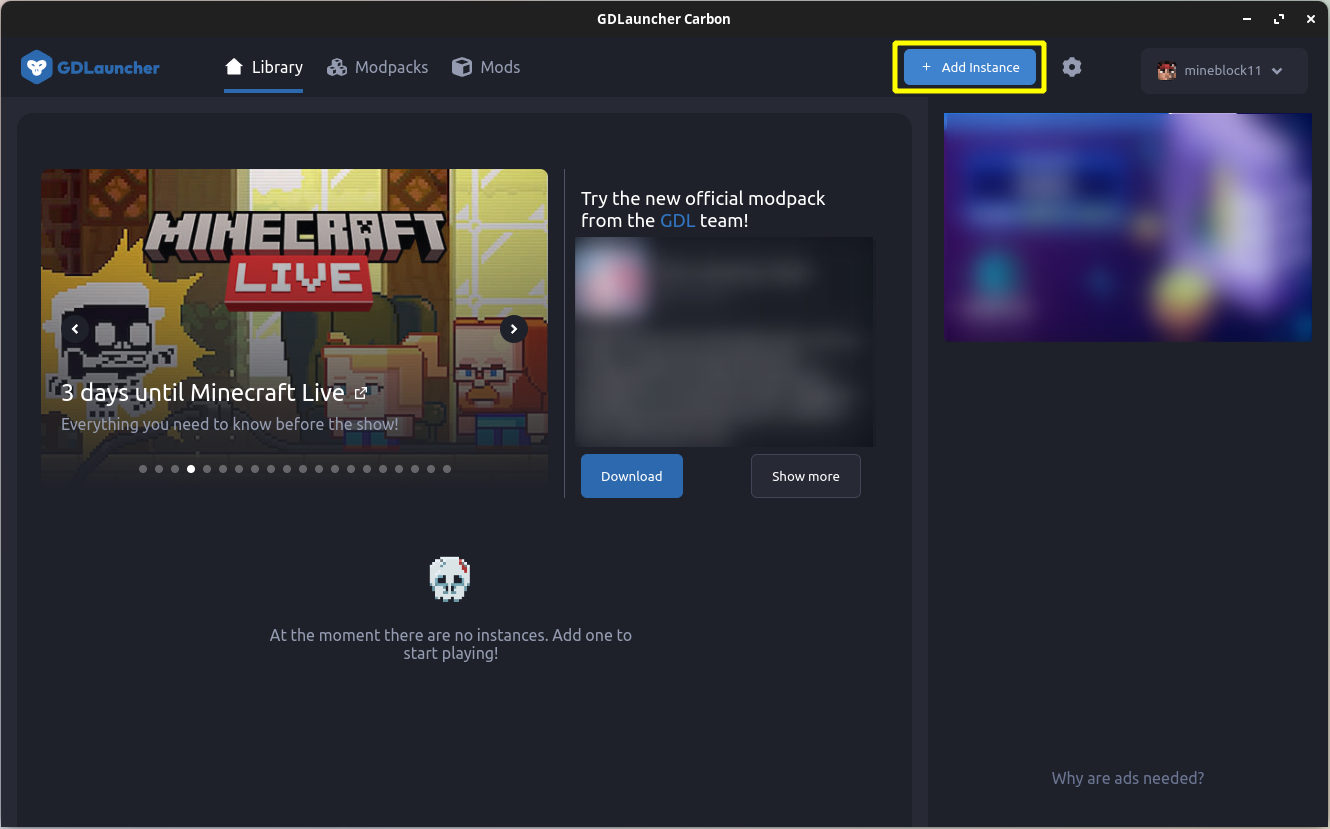Select the last news carousel dot

coord(447,469)
